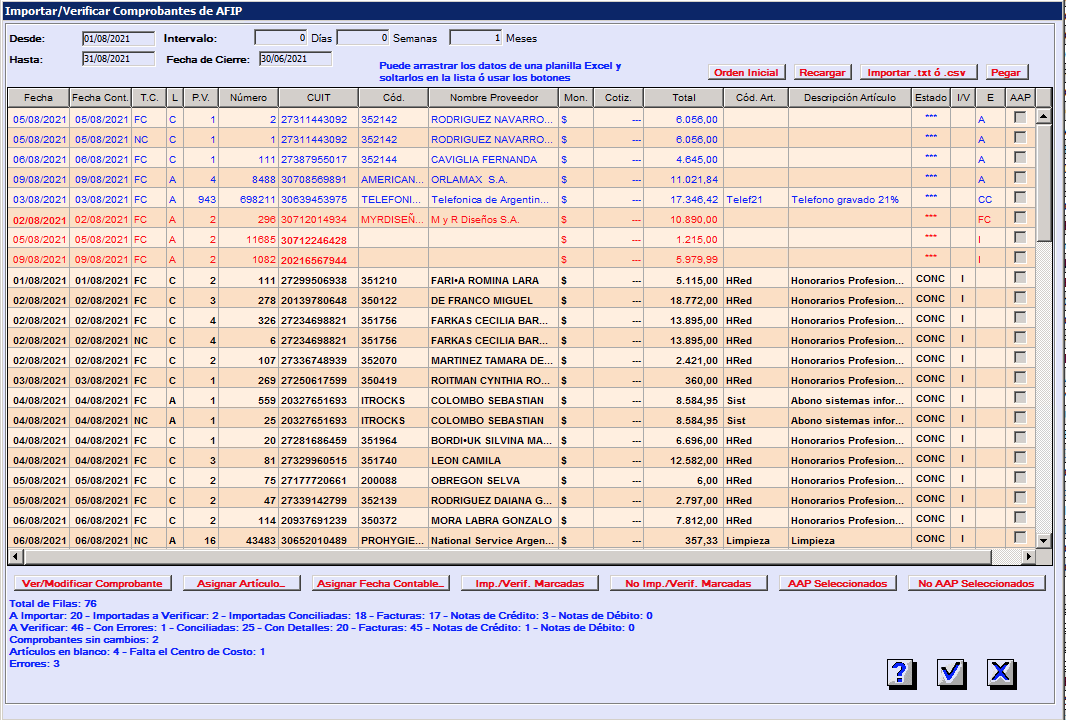The width and height of the screenshot is (1066, 720).
Task: Click No Imp./Verif. Marcadas button
Action: click(x=688, y=583)
